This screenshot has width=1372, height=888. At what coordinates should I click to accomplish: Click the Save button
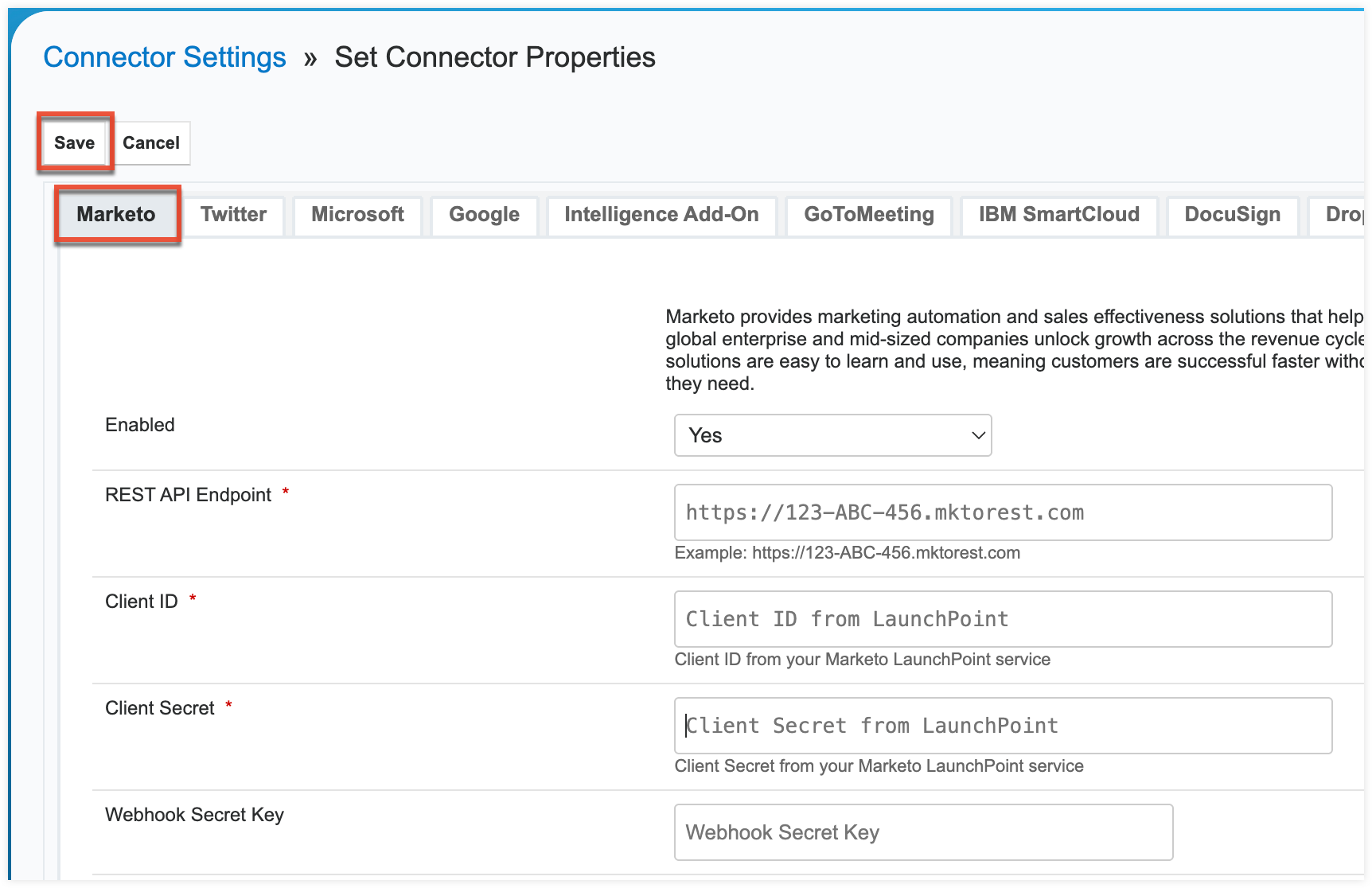click(74, 142)
